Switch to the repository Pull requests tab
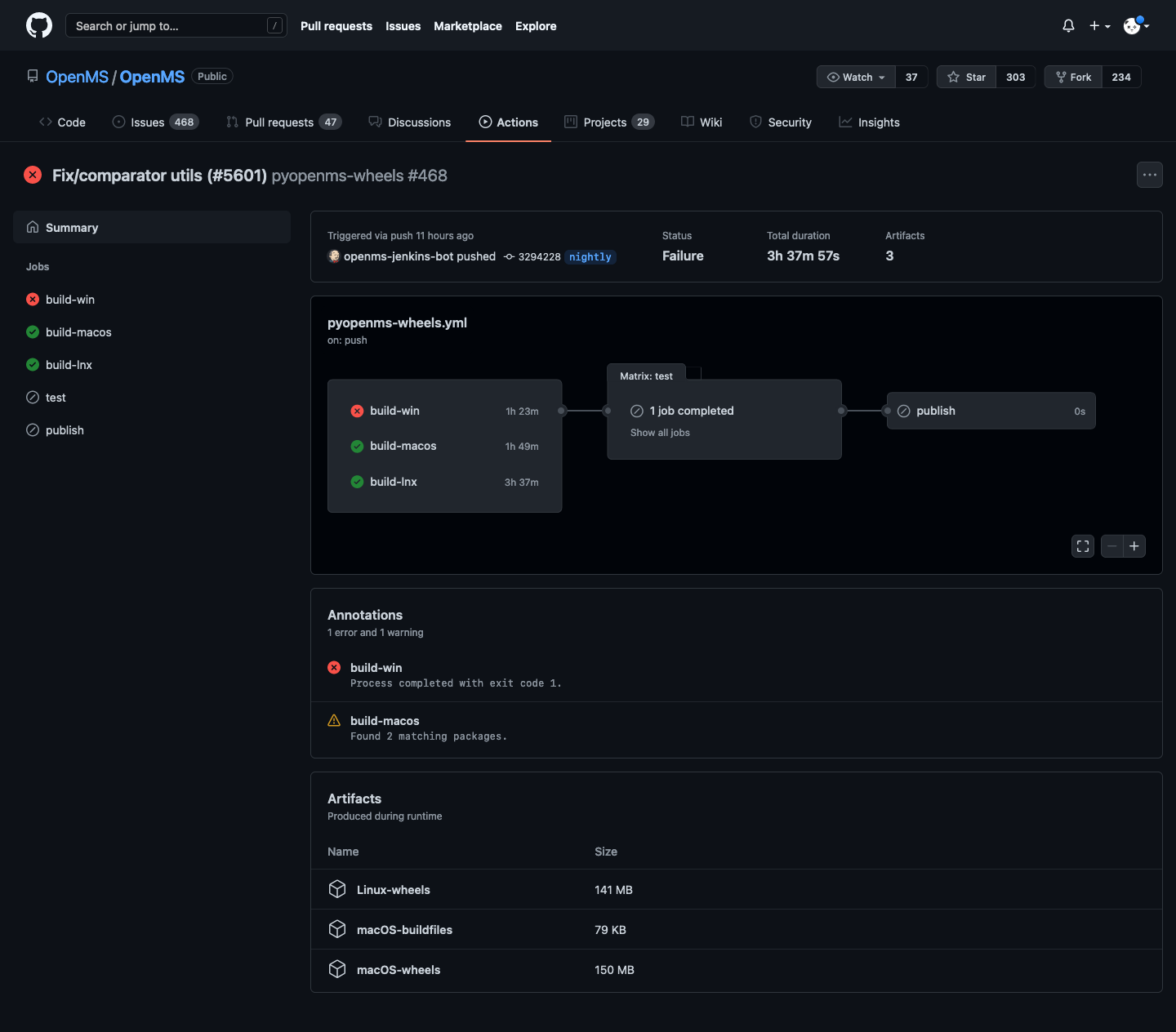This screenshot has width=1176, height=1032. tap(283, 122)
